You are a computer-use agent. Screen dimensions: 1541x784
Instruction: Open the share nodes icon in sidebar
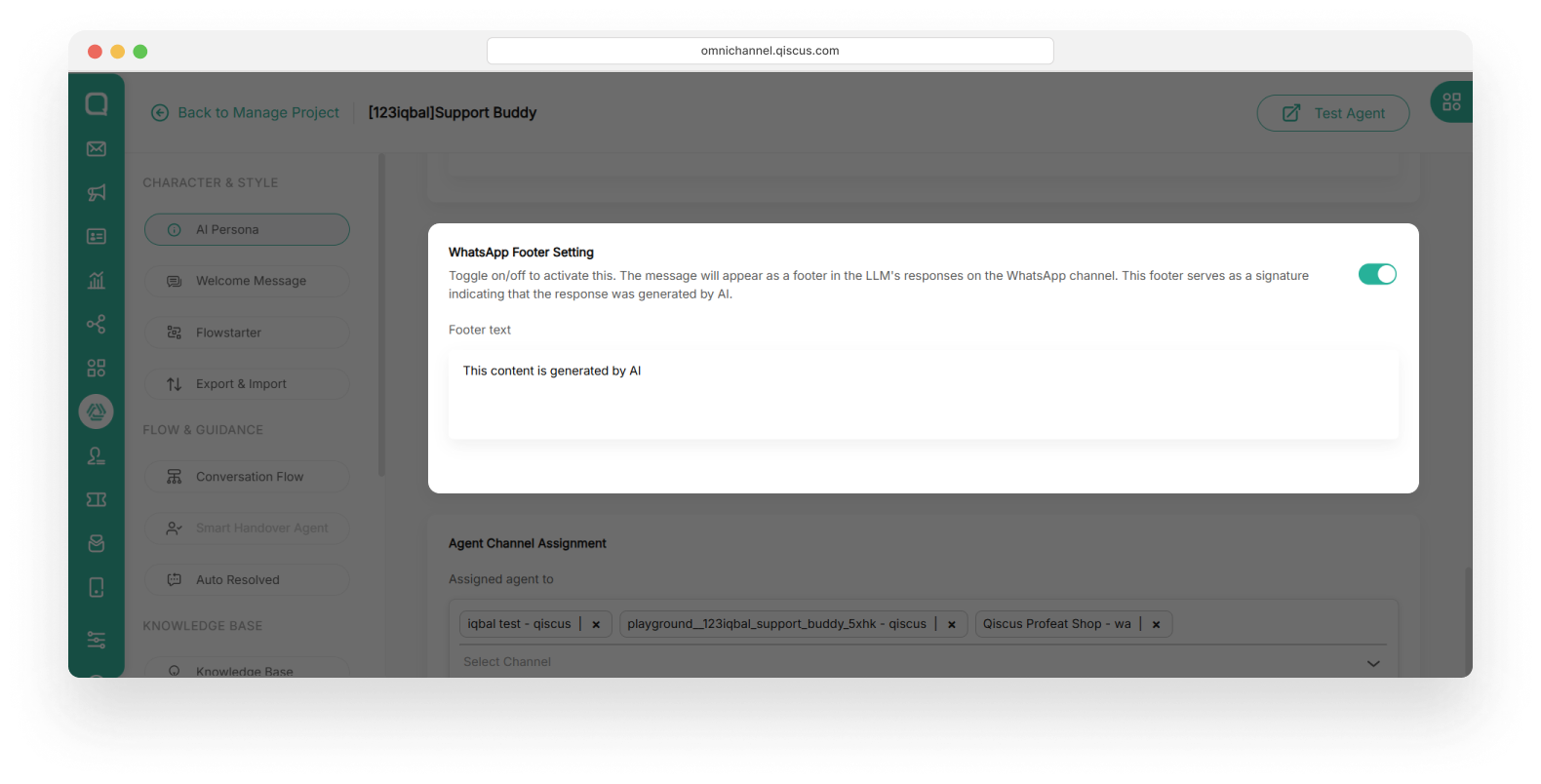(97, 324)
